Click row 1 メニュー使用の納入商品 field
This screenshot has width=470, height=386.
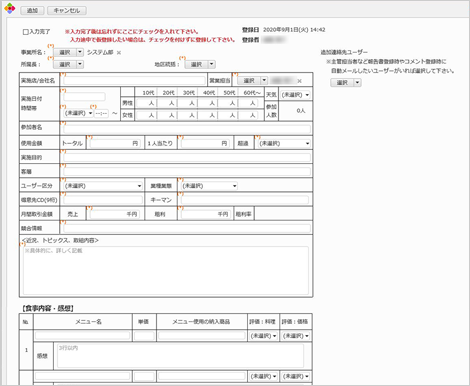pos(202,336)
